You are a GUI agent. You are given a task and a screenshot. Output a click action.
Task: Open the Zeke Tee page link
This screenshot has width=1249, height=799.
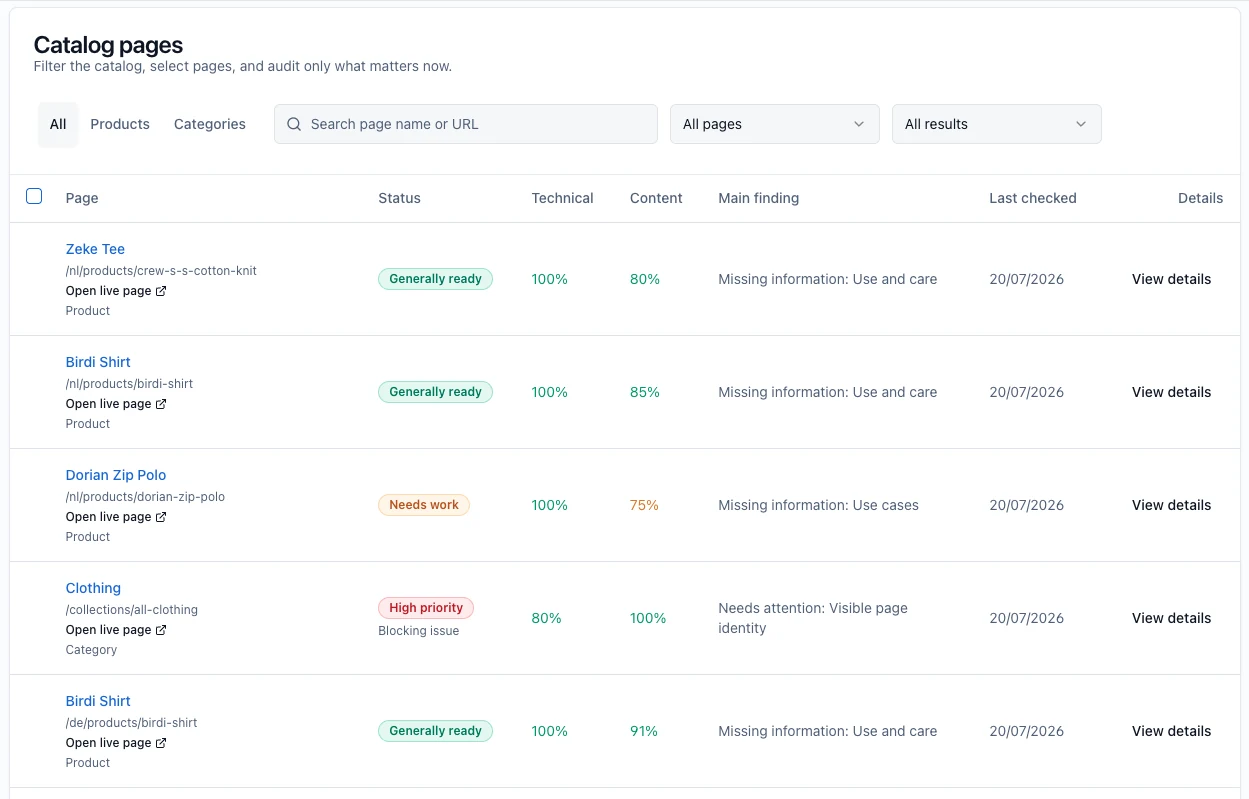point(95,249)
